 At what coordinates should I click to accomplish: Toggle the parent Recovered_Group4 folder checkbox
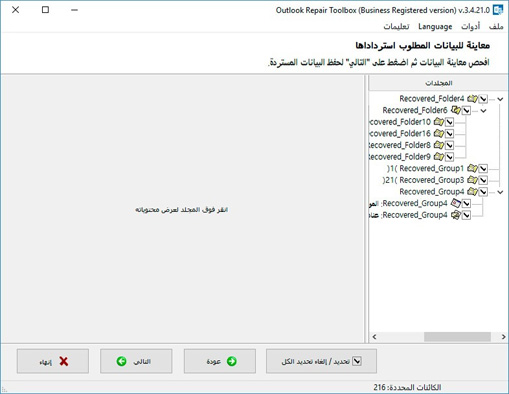point(483,192)
